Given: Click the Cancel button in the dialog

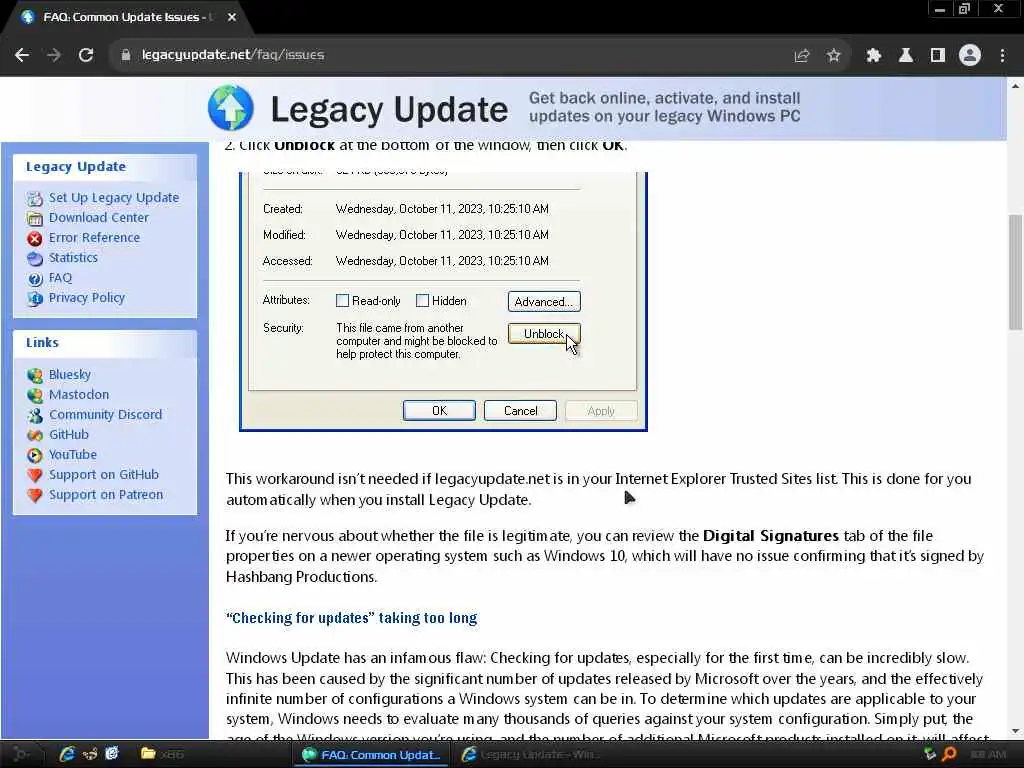Looking at the screenshot, I should [520, 411].
